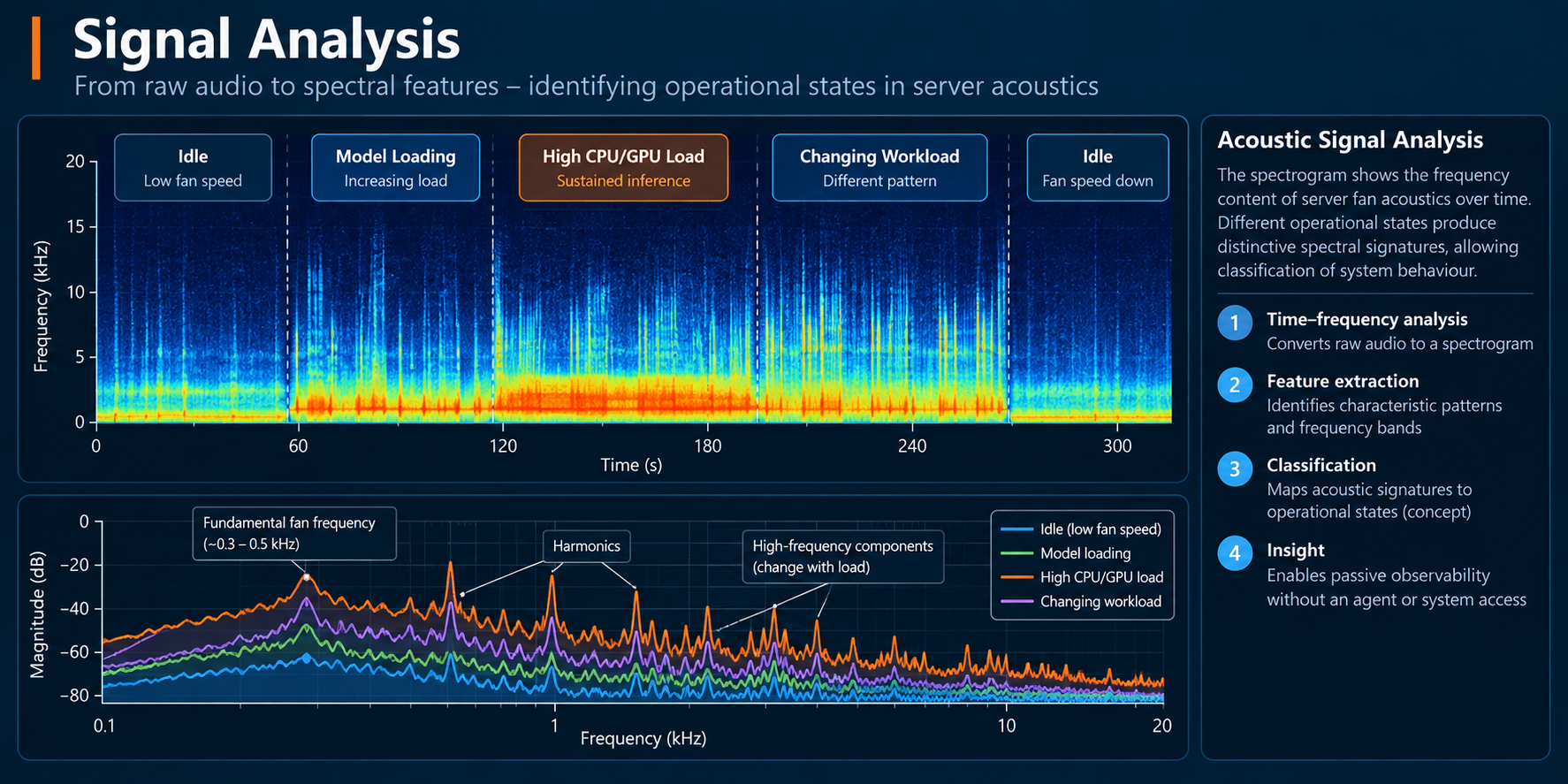Click the number 2 step circle
Screen dimensions: 1568x784
pyautogui.click(x=1235, y=384)
